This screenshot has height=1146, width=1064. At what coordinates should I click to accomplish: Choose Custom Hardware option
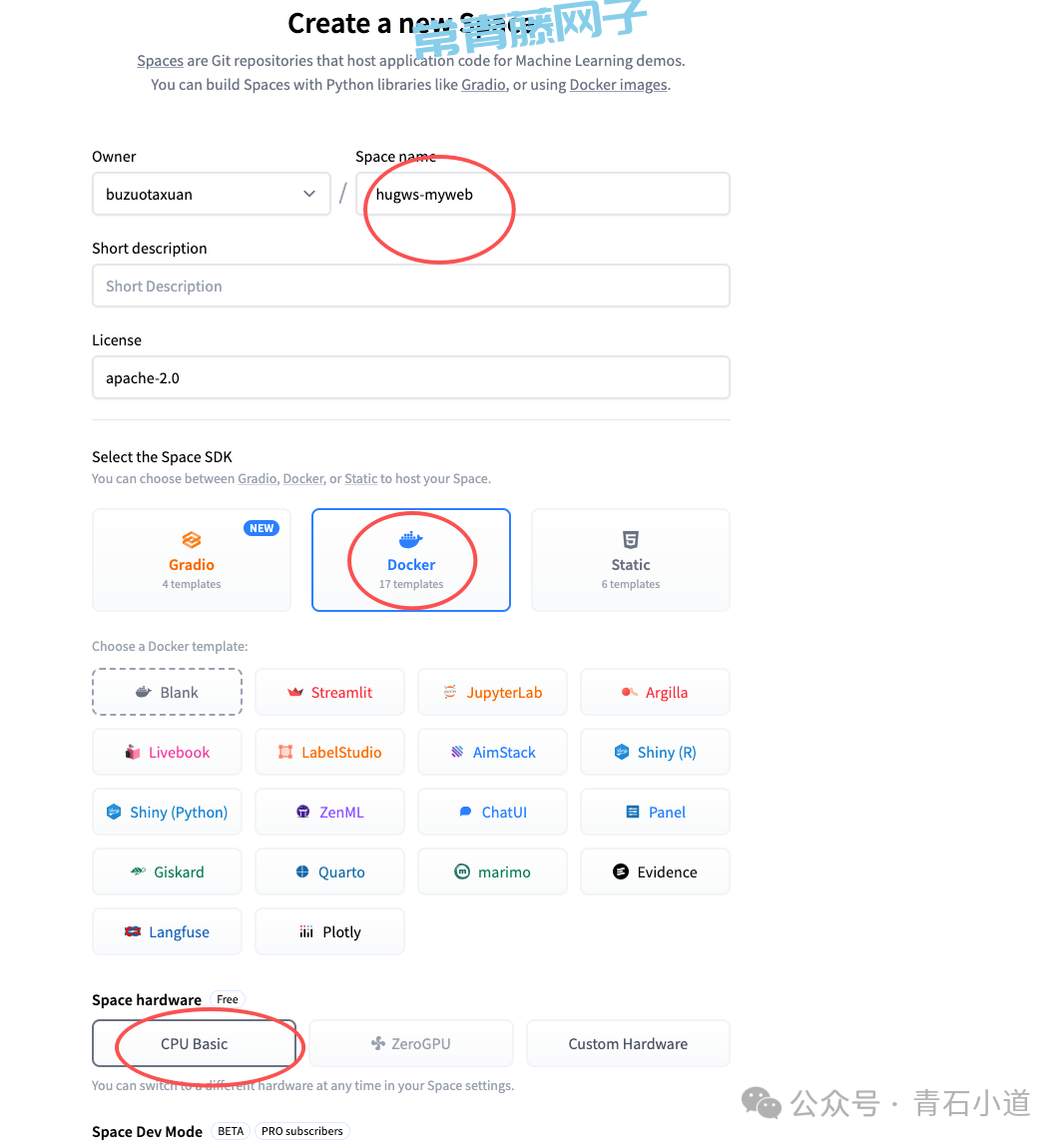(628, 1043)
